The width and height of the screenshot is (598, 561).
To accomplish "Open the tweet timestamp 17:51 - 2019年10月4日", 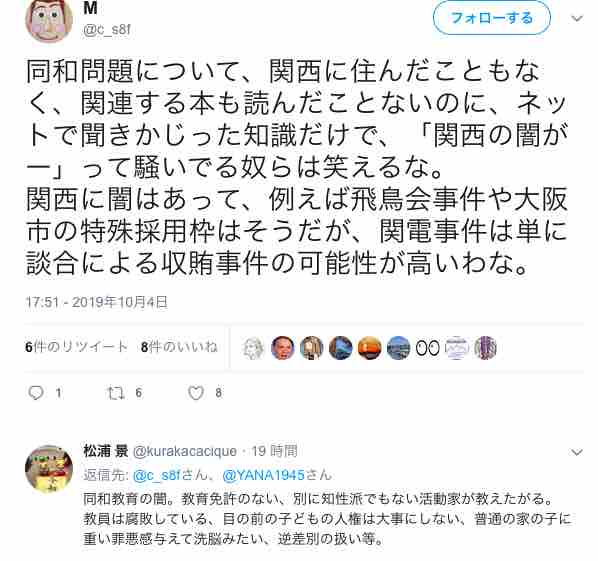I will 96,302.
